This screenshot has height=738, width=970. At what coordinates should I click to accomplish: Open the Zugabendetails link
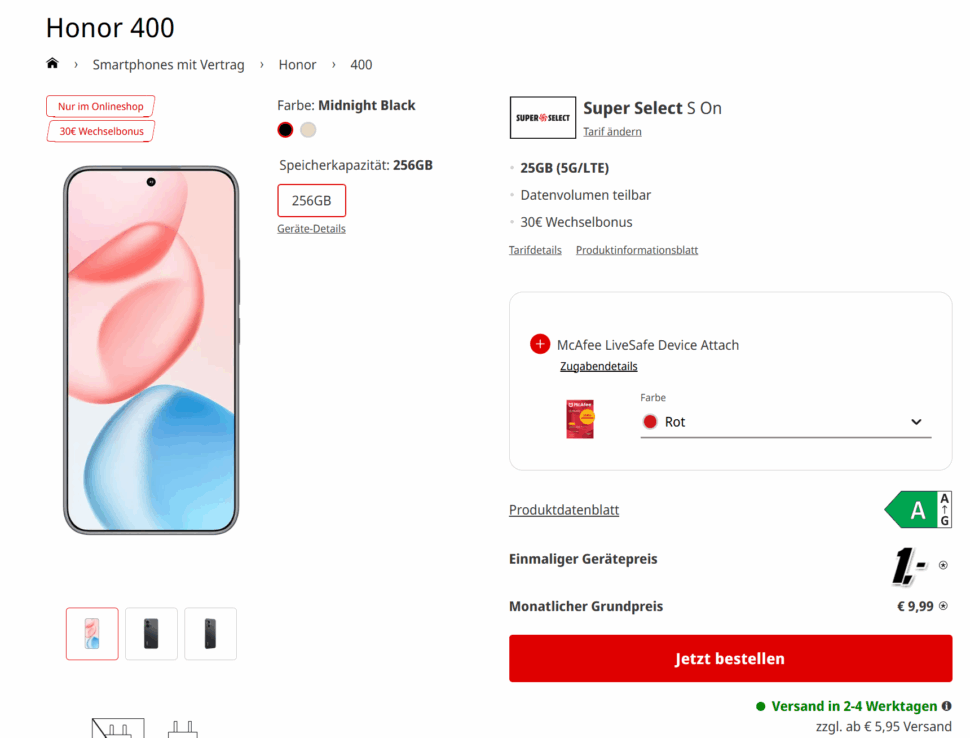(x=598, y=366)
